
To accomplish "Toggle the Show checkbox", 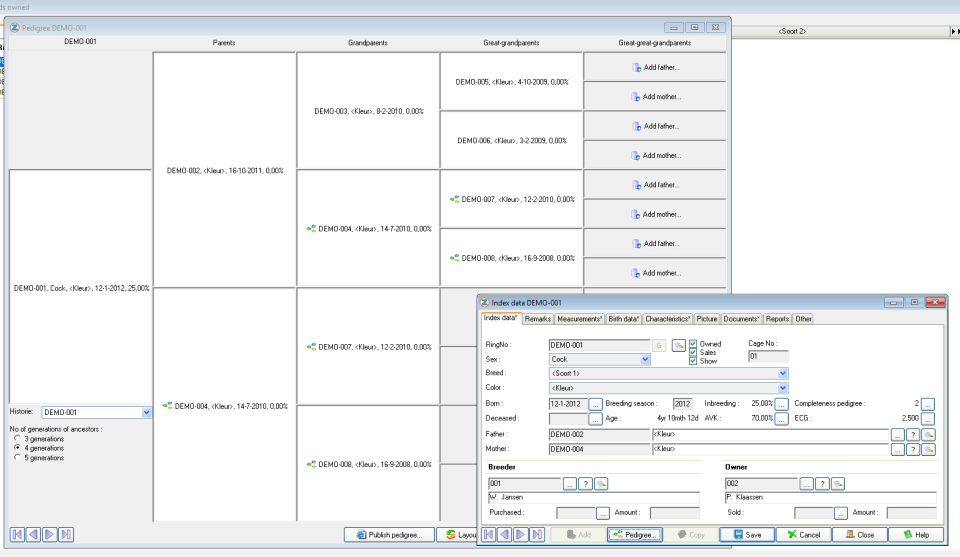I will [x=693, y=361].
